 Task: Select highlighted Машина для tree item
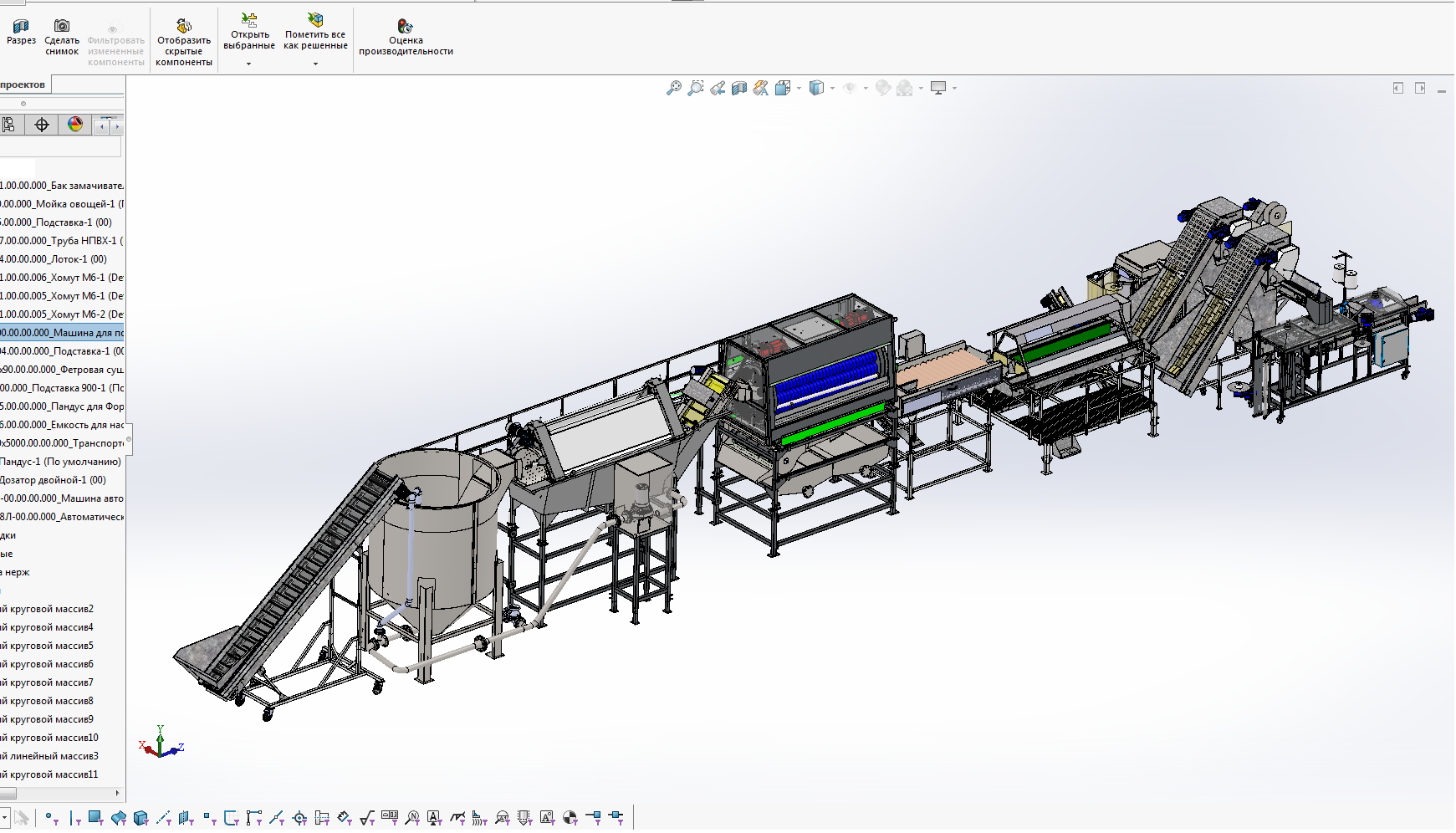62,333
